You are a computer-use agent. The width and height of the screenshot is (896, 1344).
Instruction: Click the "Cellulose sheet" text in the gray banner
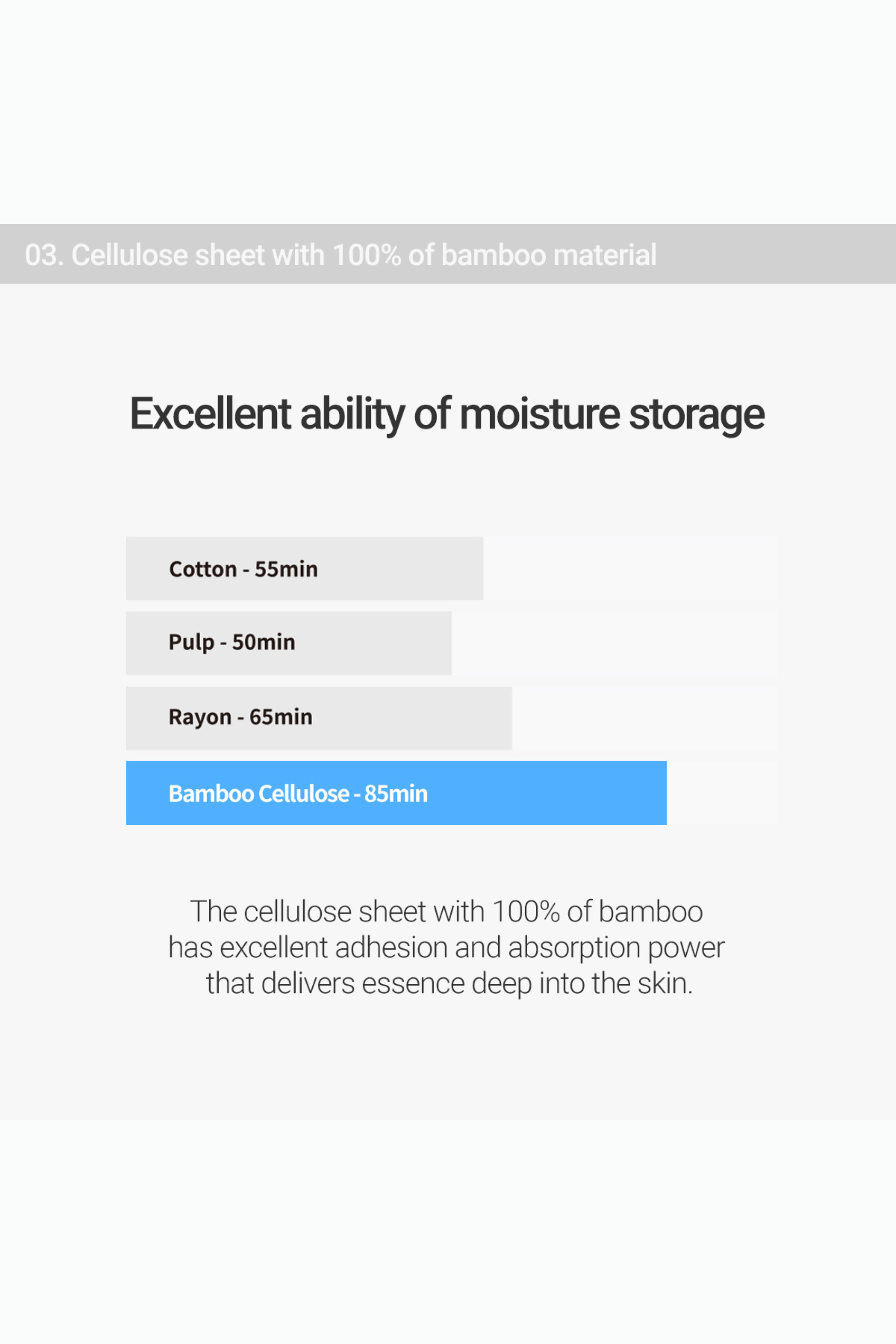pyautogui.click(x=169, y=255)
